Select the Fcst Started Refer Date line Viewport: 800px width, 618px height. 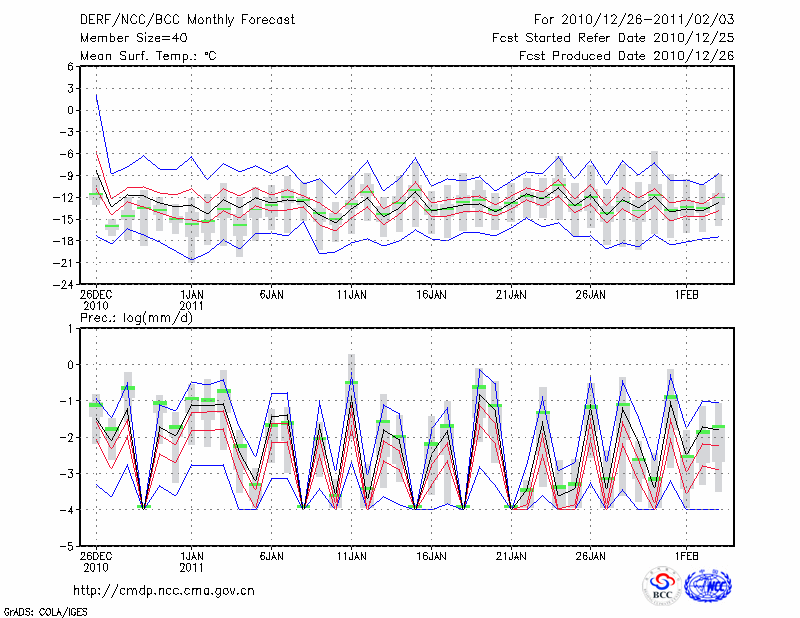click(x=613, y=37)
